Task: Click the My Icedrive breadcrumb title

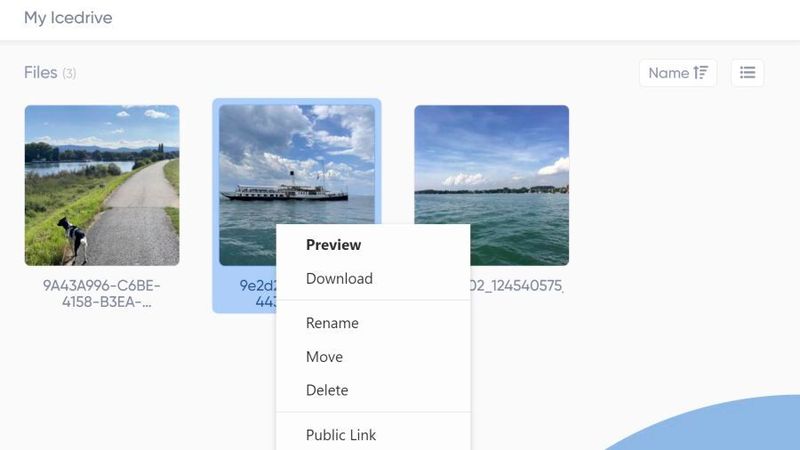Action: pyautogui.click(x=68, y=18)
